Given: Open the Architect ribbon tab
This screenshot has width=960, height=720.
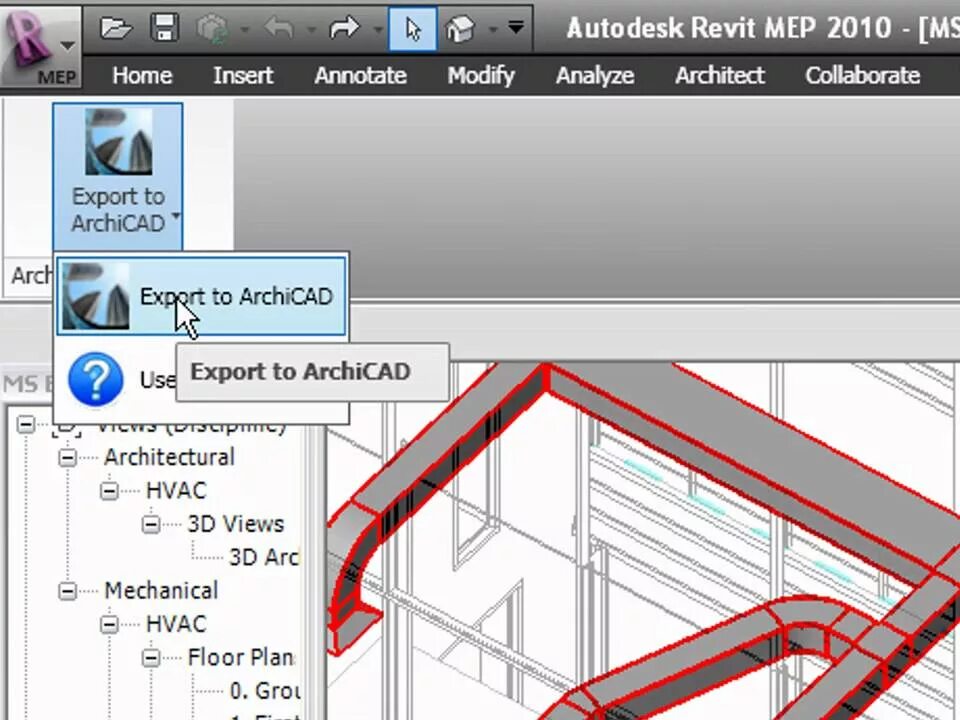Looking at the screenshot, I should 720,75.
